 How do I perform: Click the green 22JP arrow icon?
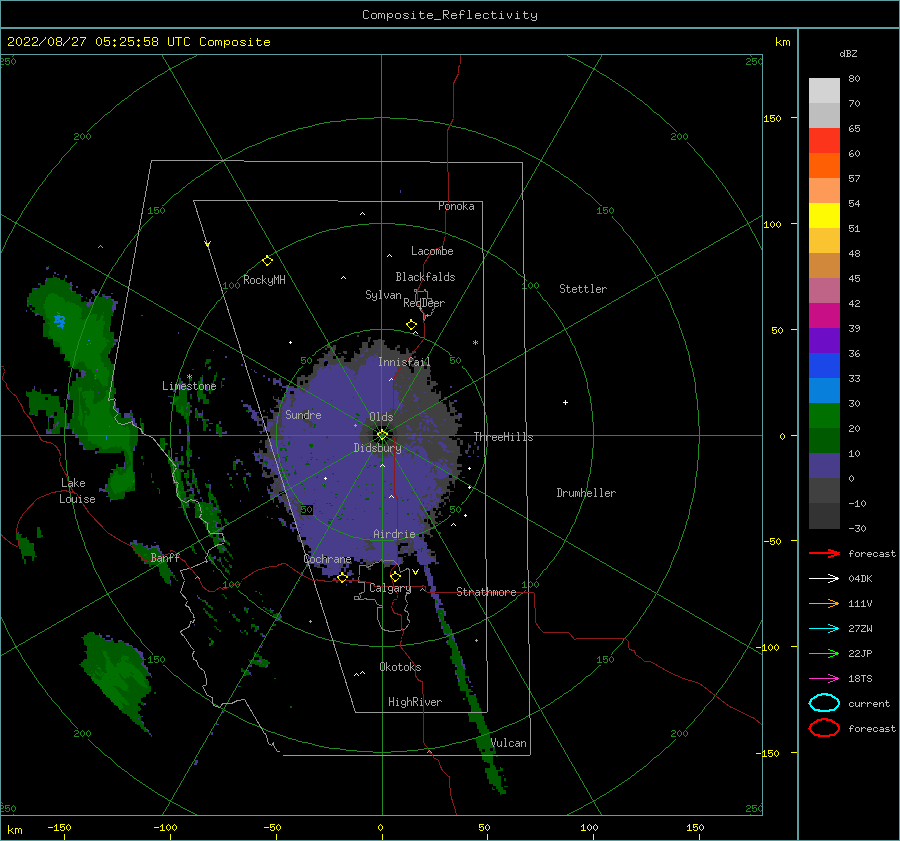(x=824, y=653)
